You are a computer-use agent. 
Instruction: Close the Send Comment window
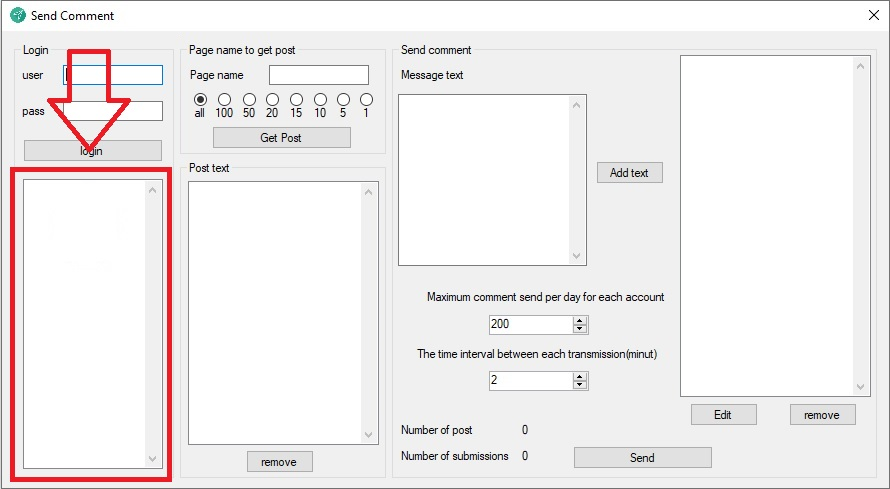tap(872, 15)
